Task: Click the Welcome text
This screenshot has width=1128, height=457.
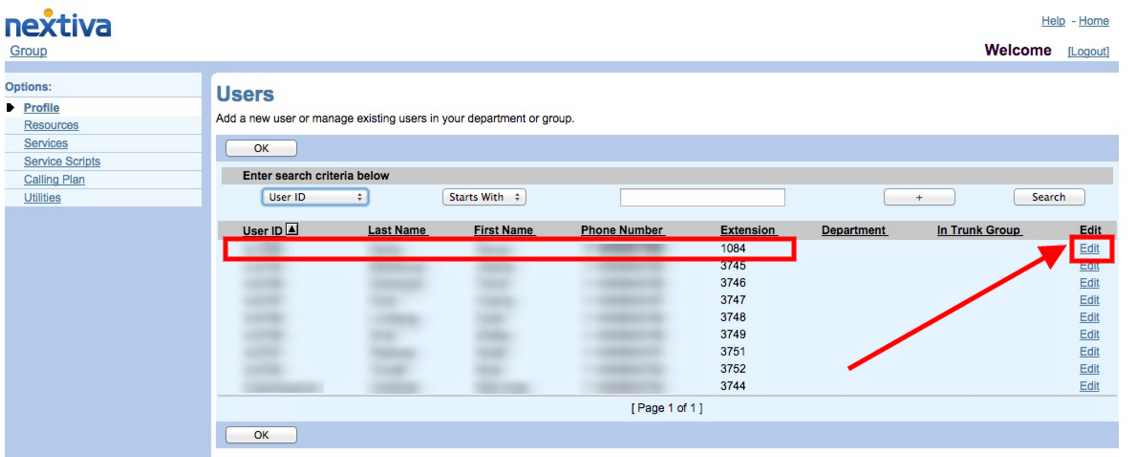Action: pos(1018,50)
